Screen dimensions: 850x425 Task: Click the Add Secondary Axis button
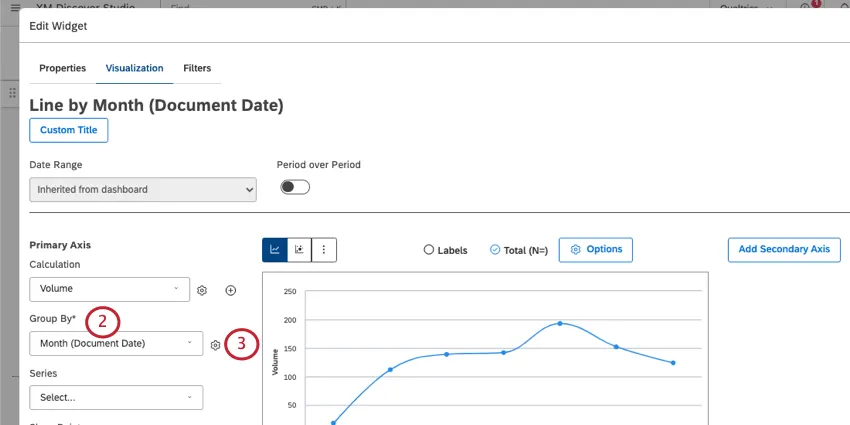tap(784, 249)
